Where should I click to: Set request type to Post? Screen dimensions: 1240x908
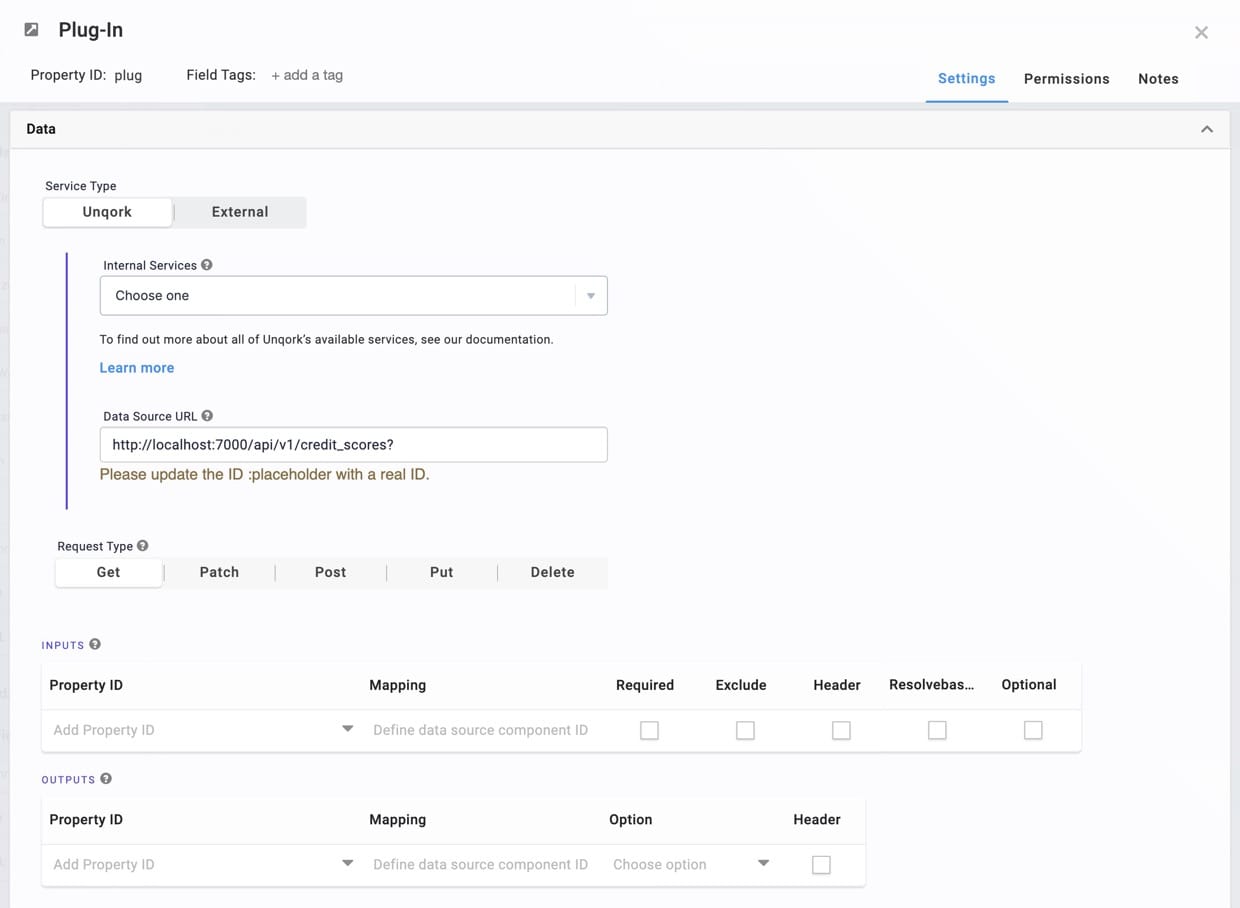pyautogui.click(x=330, y=572)
